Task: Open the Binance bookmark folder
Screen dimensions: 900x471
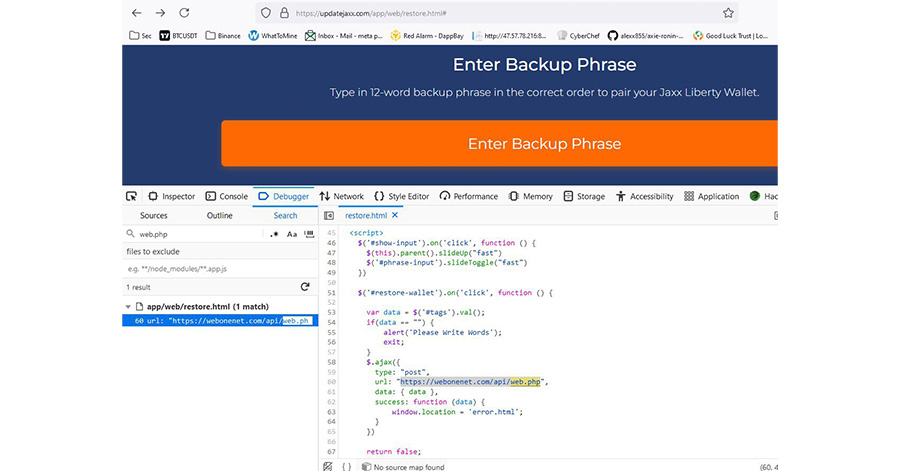Action: click(223, 36)
